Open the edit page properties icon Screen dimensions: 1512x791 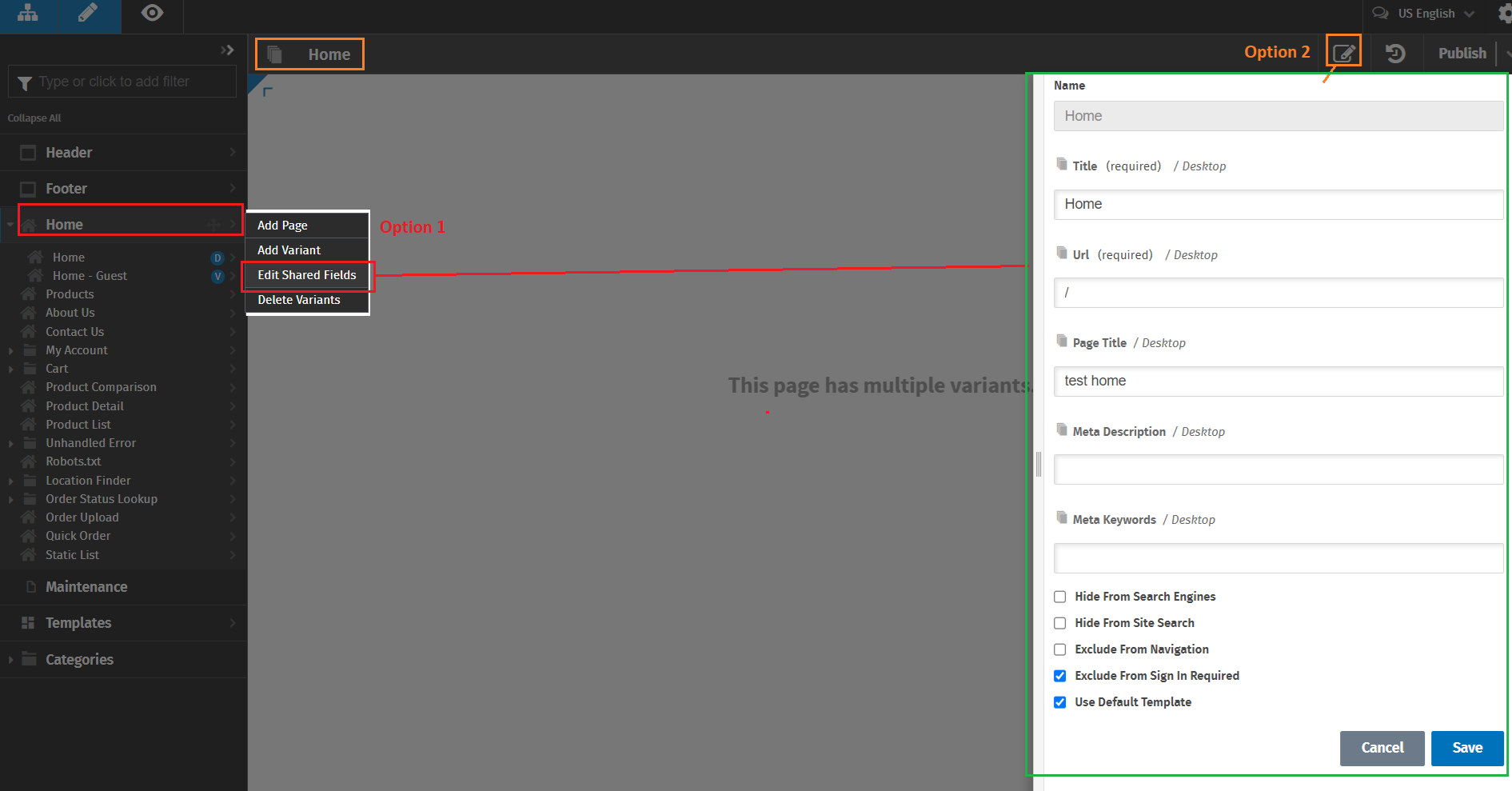tap(1343, 50)
